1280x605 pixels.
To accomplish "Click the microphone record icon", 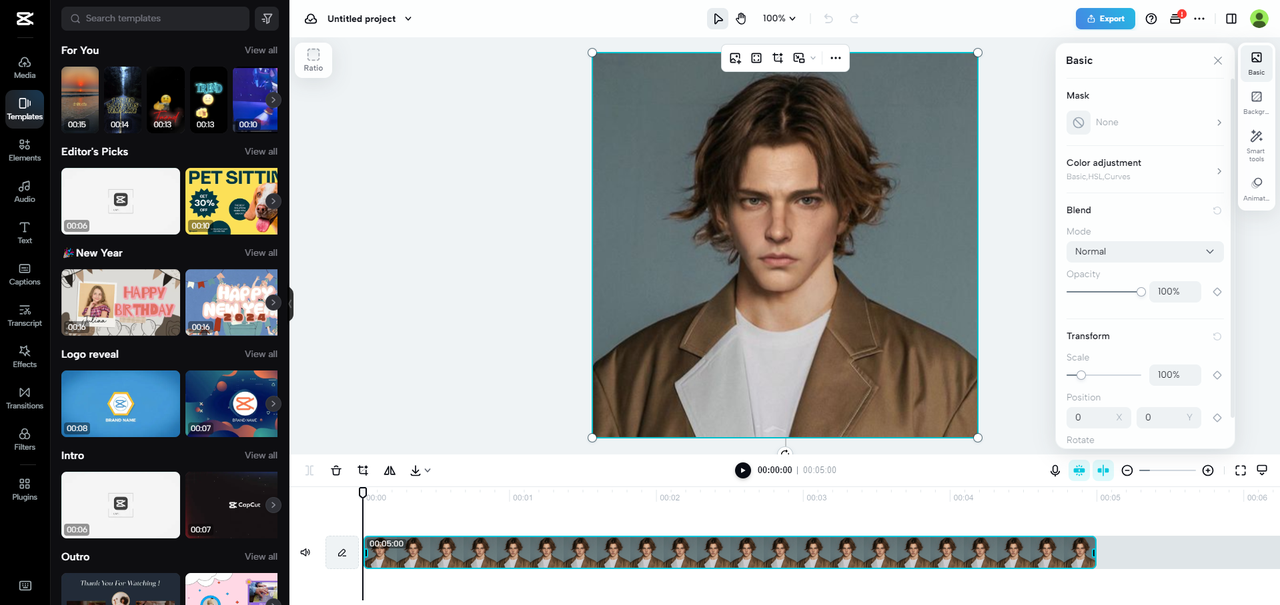I will 1055,470.
